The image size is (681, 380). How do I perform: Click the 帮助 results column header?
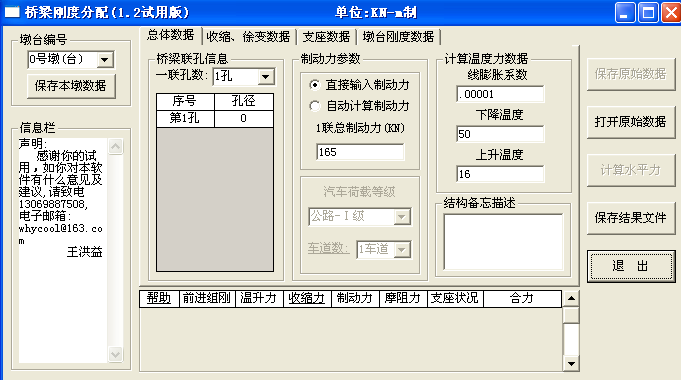159,298
